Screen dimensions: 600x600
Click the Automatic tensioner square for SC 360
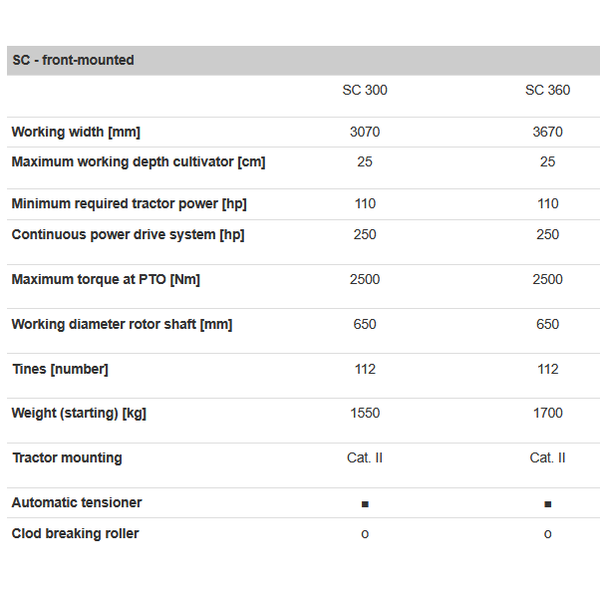coord(547,504)
